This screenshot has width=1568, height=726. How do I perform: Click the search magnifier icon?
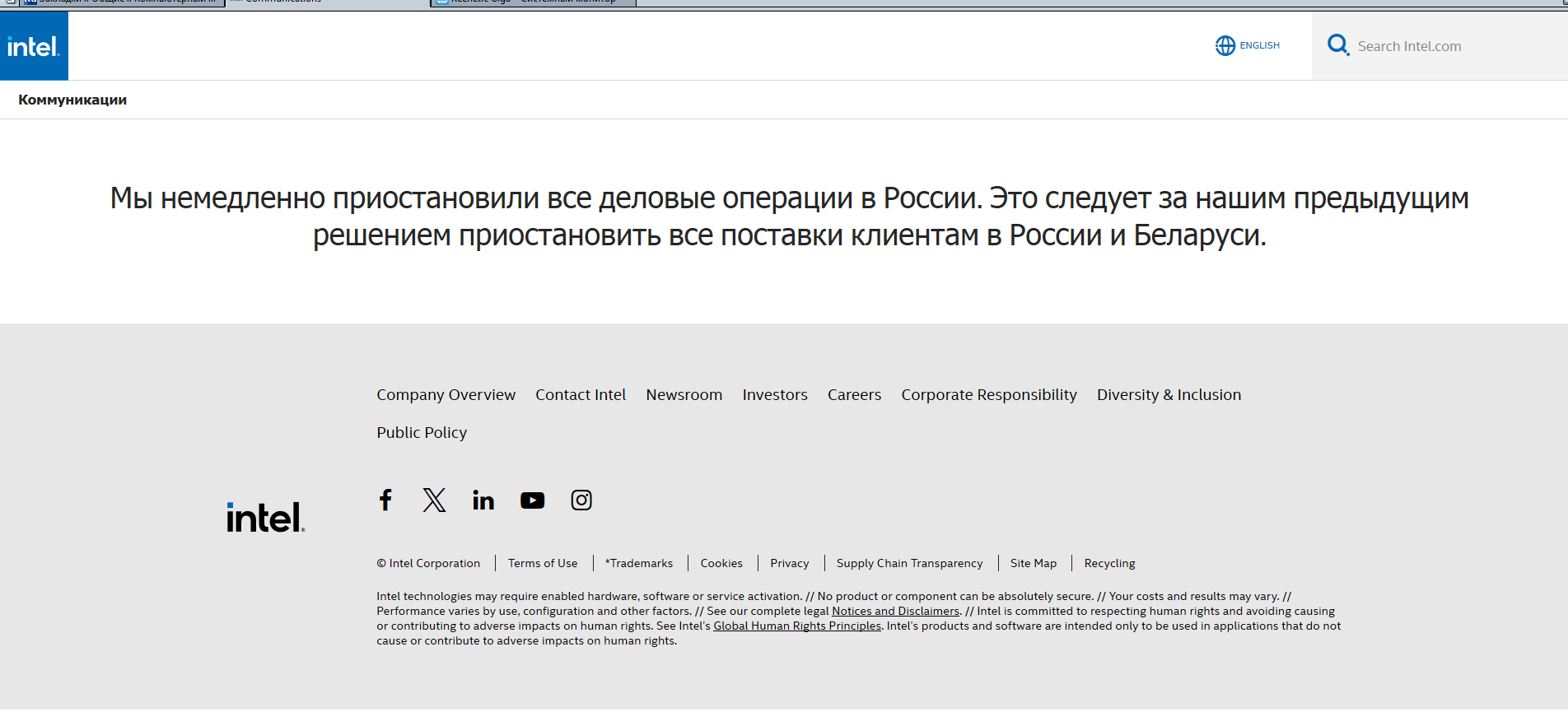pyautogui.click(x=1338, y=45)
